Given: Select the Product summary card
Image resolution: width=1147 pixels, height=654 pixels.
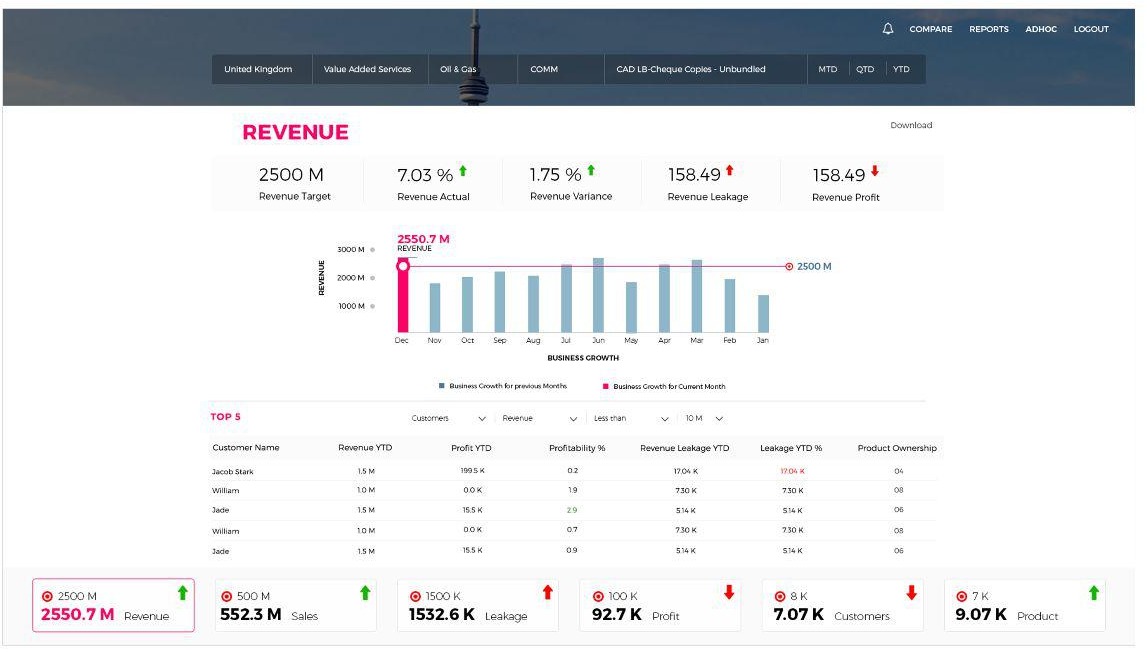Looking at the screenshot, I should click(1025, 606).
